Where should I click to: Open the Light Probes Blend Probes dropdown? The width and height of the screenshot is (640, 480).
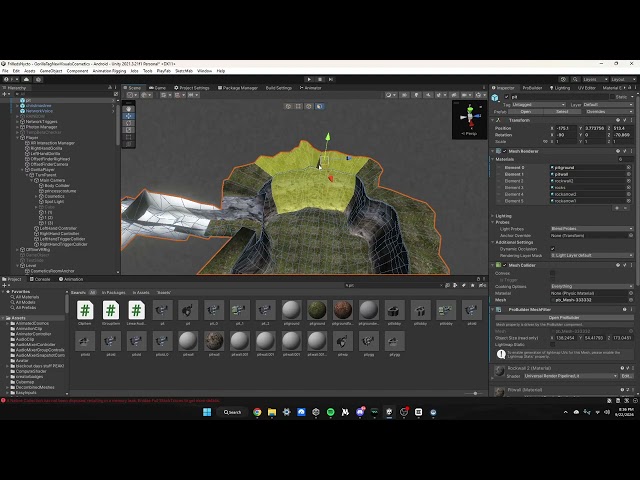coord(592,229)
